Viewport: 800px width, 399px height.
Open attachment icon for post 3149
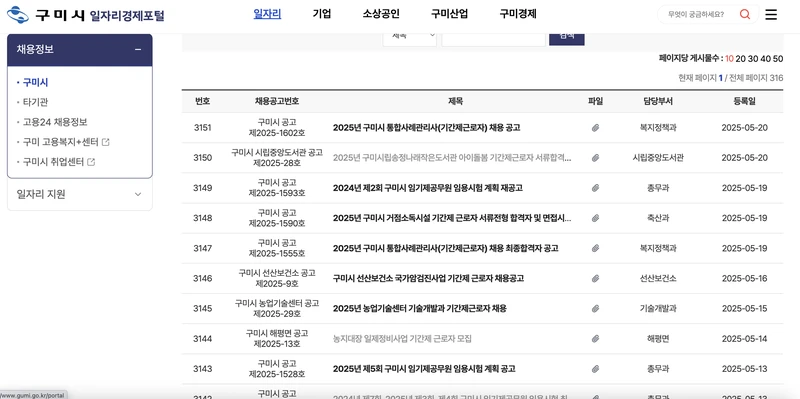pyautogui.click(x=595, y=188)
